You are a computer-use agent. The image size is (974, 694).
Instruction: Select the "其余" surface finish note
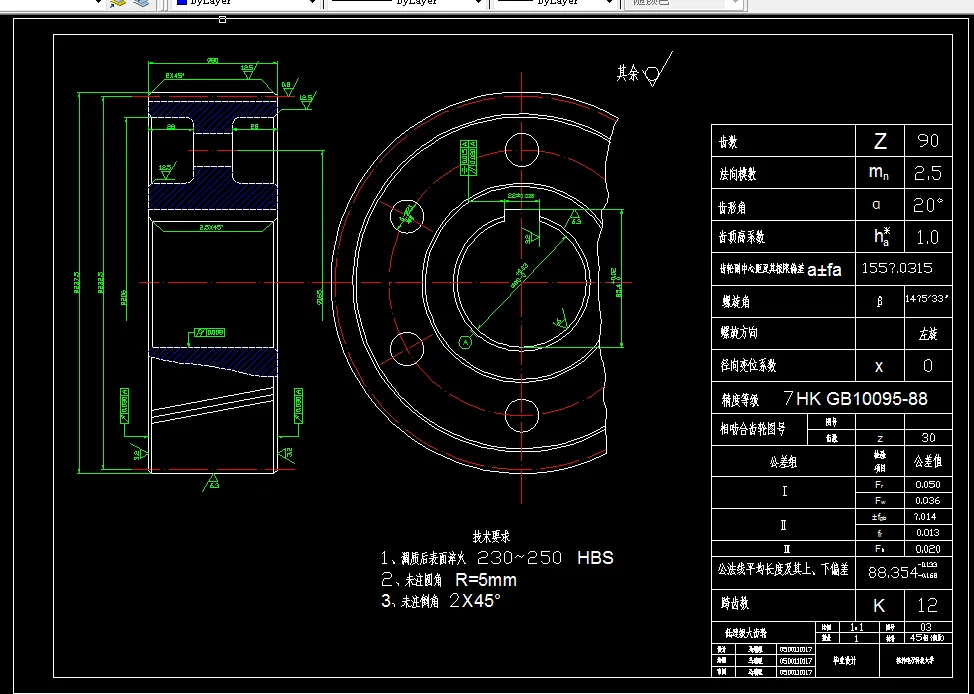pyautogui.click(x=627, y=74)
